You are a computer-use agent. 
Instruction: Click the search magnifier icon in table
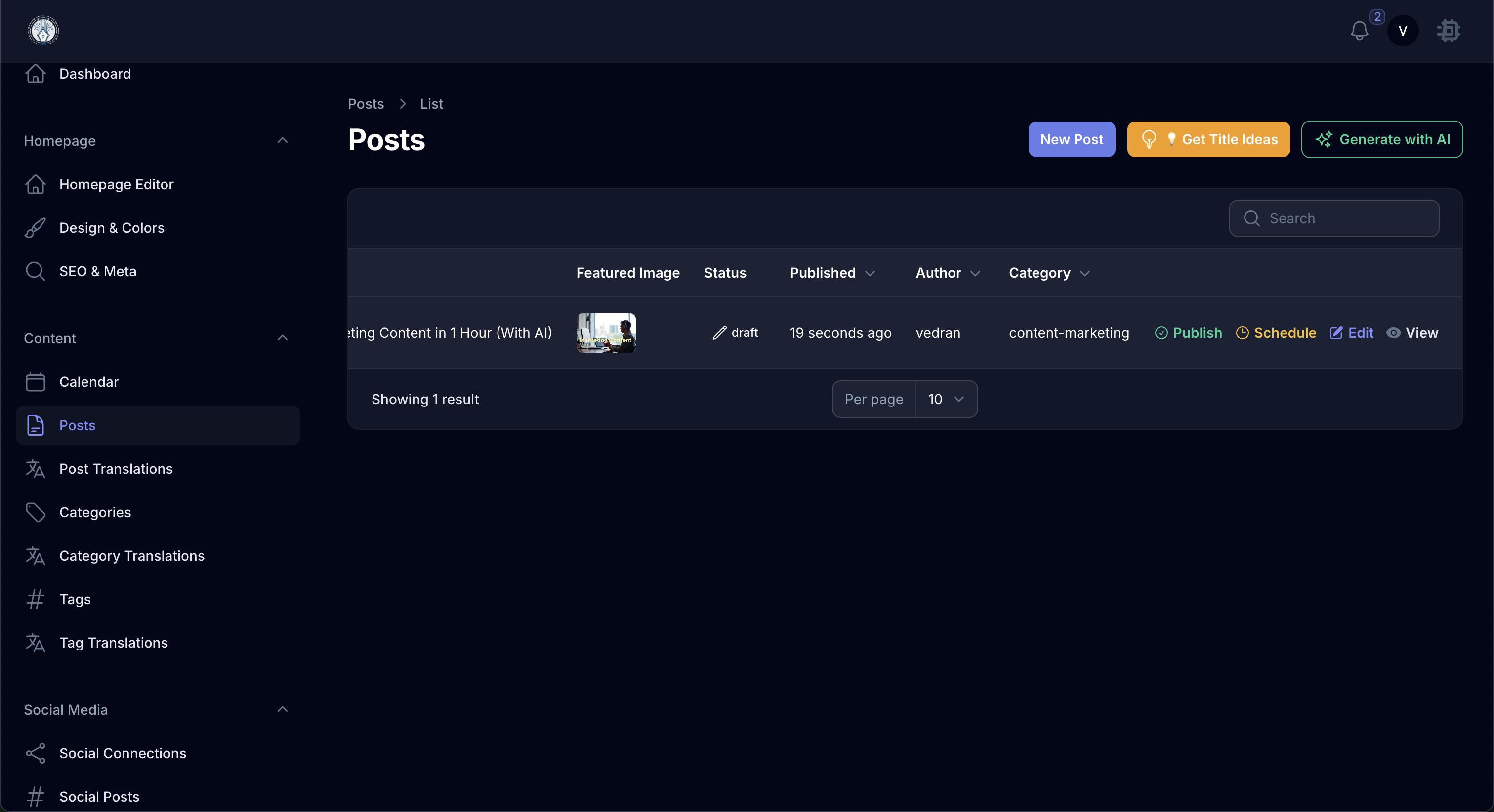(x=1251, y=218)
